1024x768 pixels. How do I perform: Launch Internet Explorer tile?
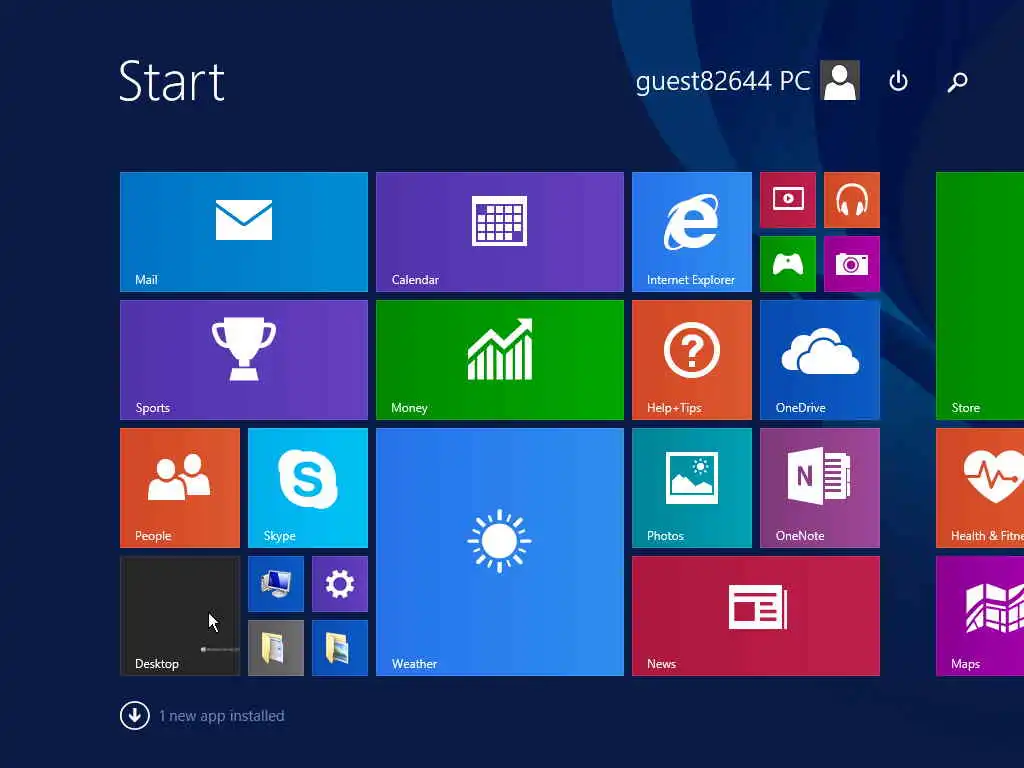point(692,232)
